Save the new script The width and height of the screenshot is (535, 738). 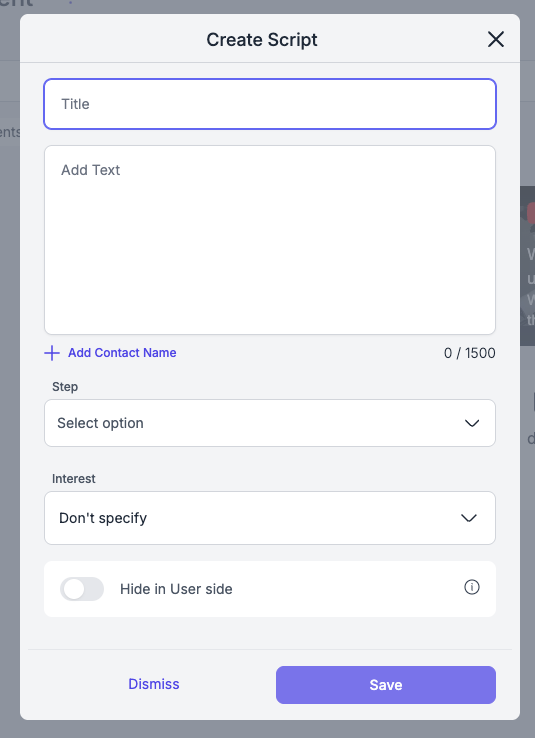click(x=385, y=685)
